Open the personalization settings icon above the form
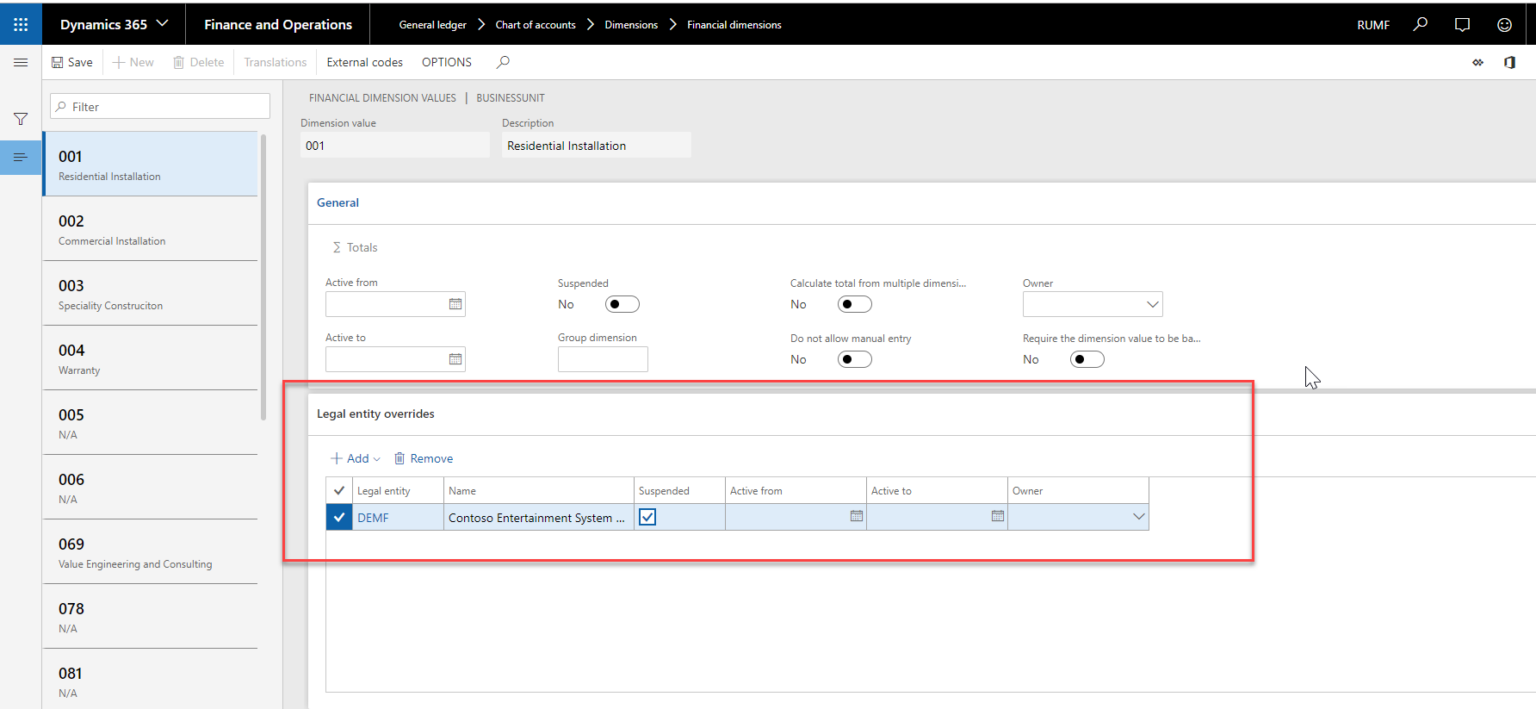Viewport: 1536px width, 709px height. tap(1478, 62)
